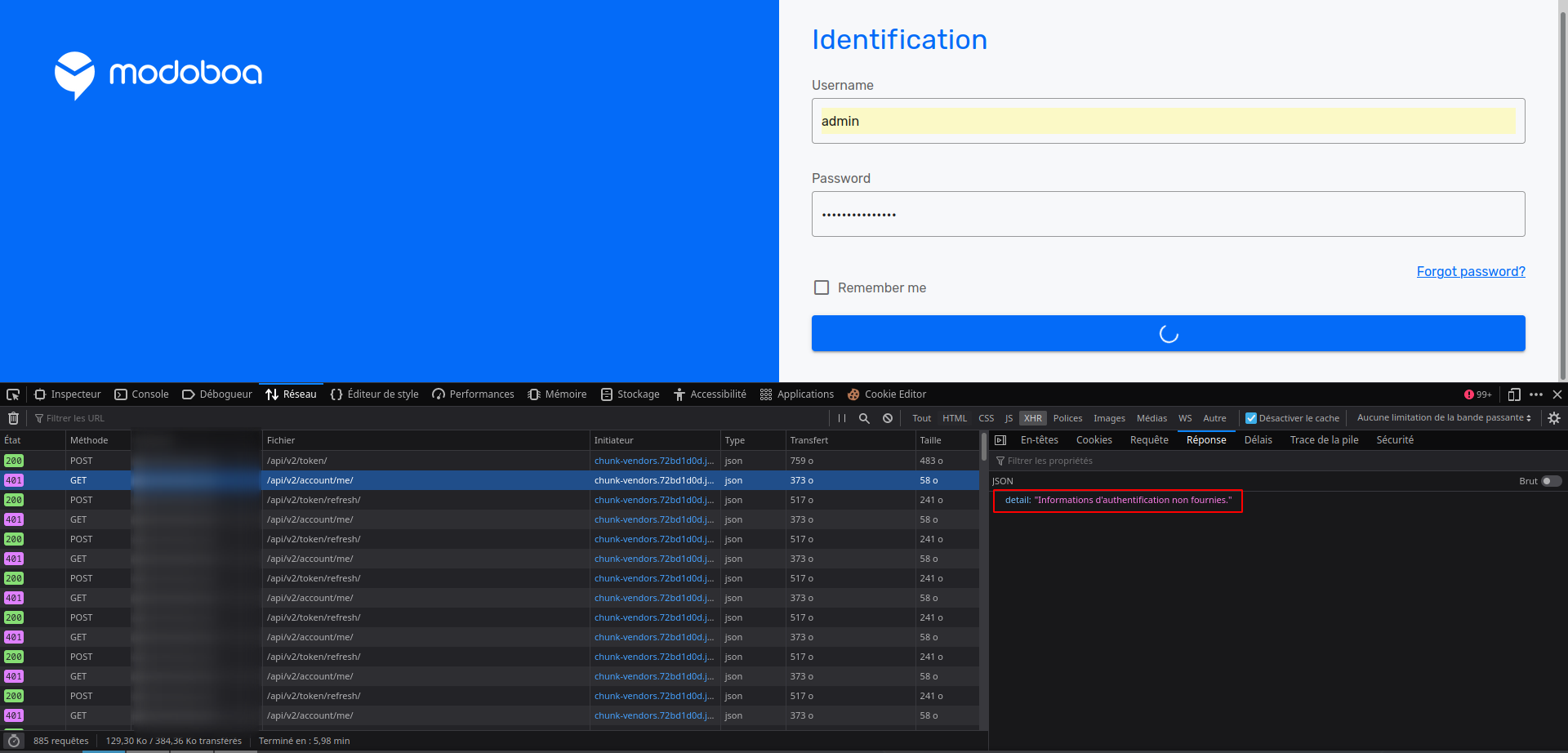The image size is (1568, 753).
Task: Check the Remember me box
Action: [x=822, y=287]
